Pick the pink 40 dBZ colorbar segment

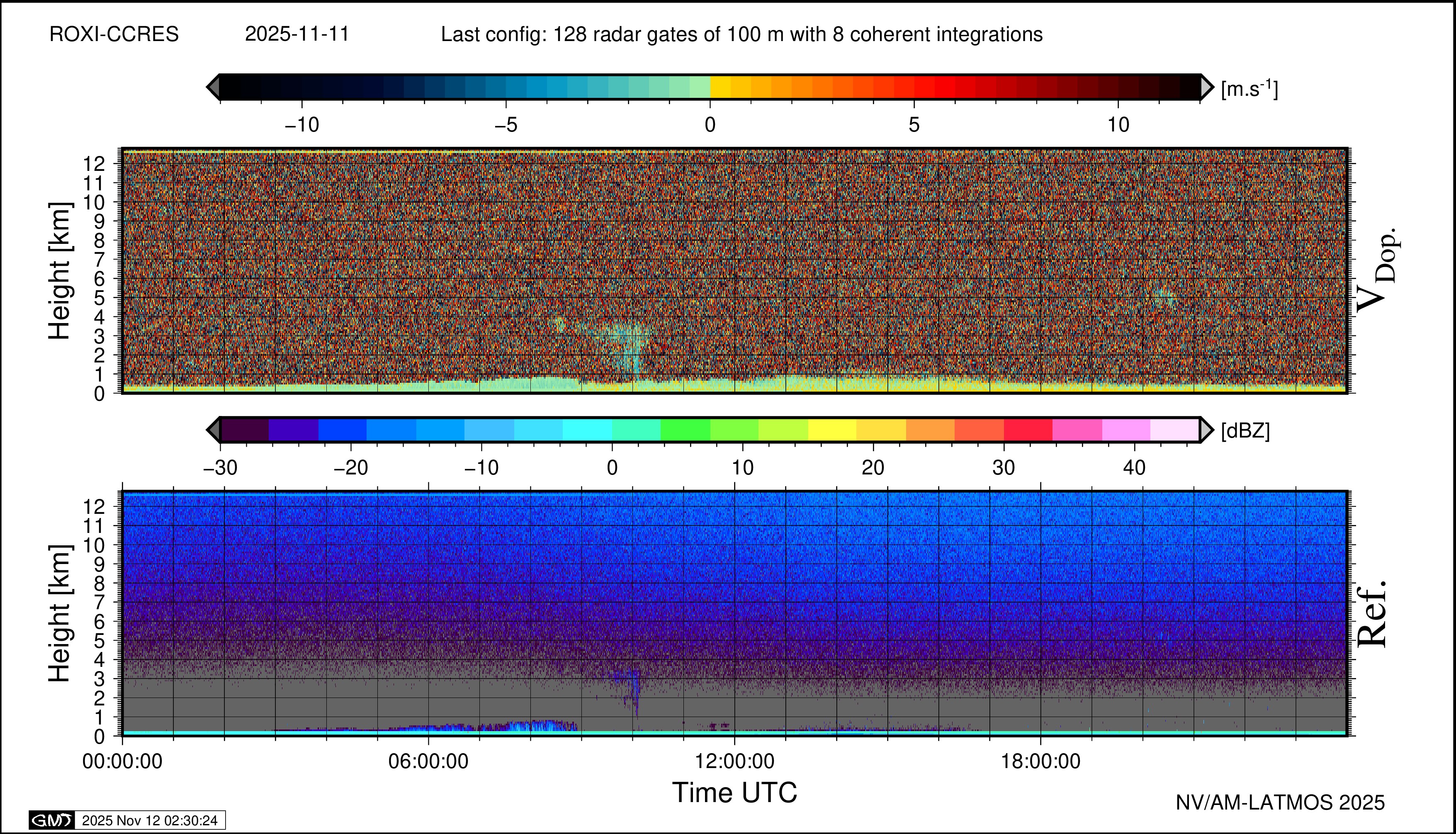tap(1125, 430)
